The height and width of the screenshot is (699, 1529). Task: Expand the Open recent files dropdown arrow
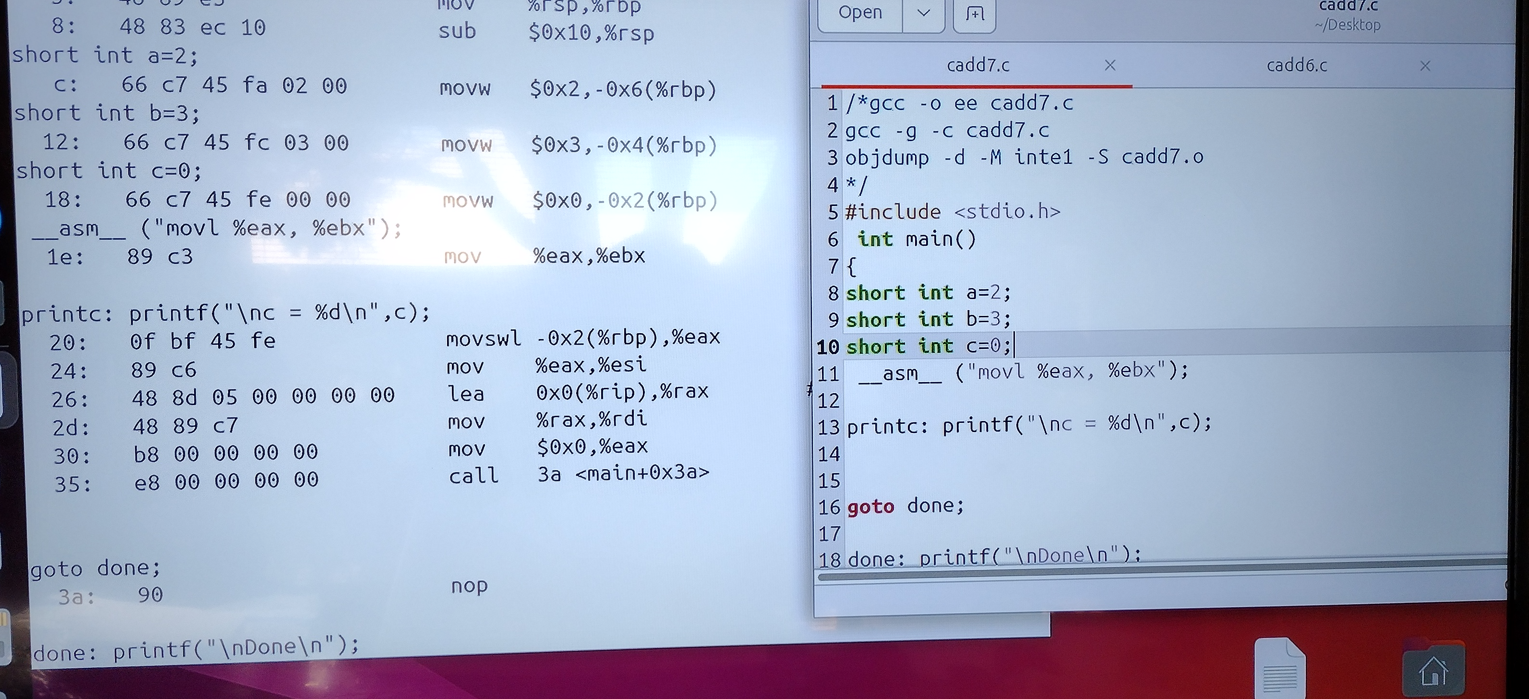tap(923, 13)
